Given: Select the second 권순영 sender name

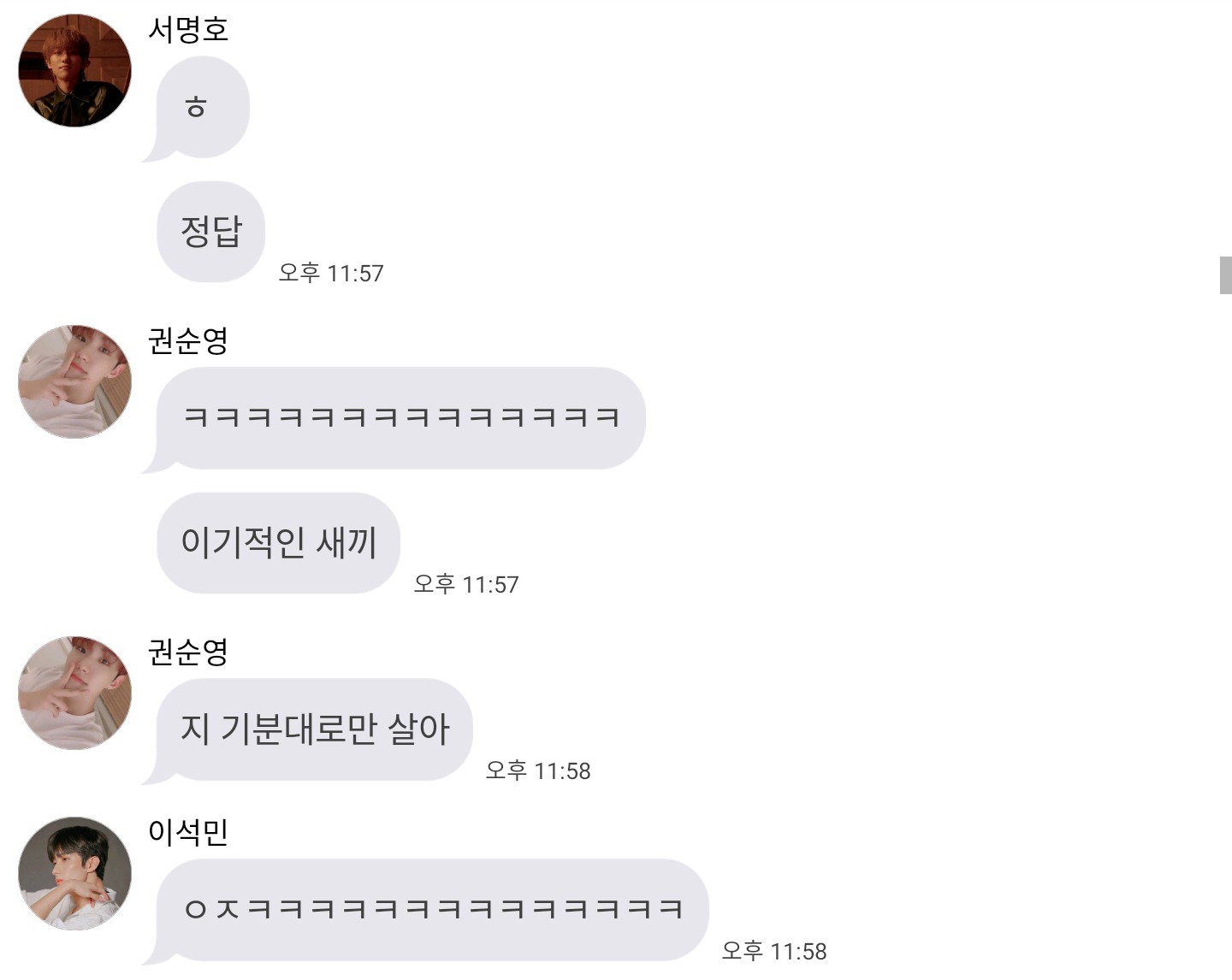Looking at the screenshot, I should click(188, 652).
